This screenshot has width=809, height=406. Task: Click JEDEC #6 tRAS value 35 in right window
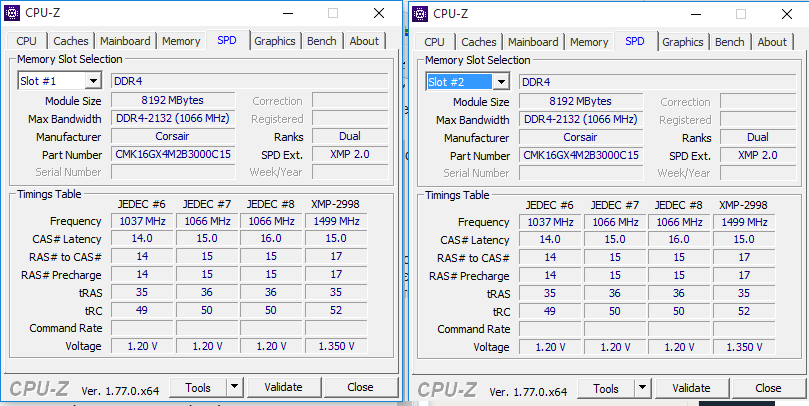coord(551,294)
